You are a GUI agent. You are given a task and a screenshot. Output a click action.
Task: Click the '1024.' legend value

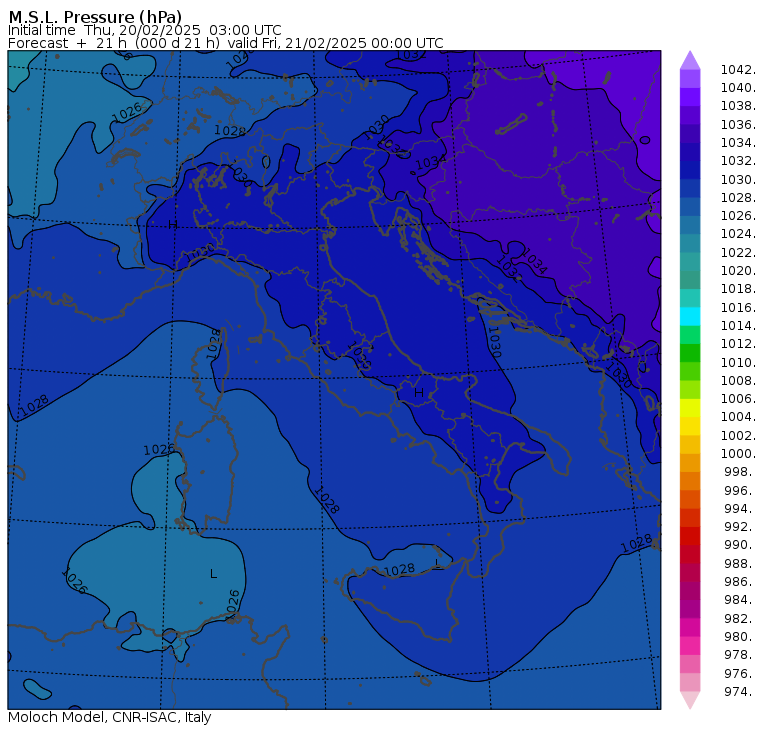click(x=738, y=234)
